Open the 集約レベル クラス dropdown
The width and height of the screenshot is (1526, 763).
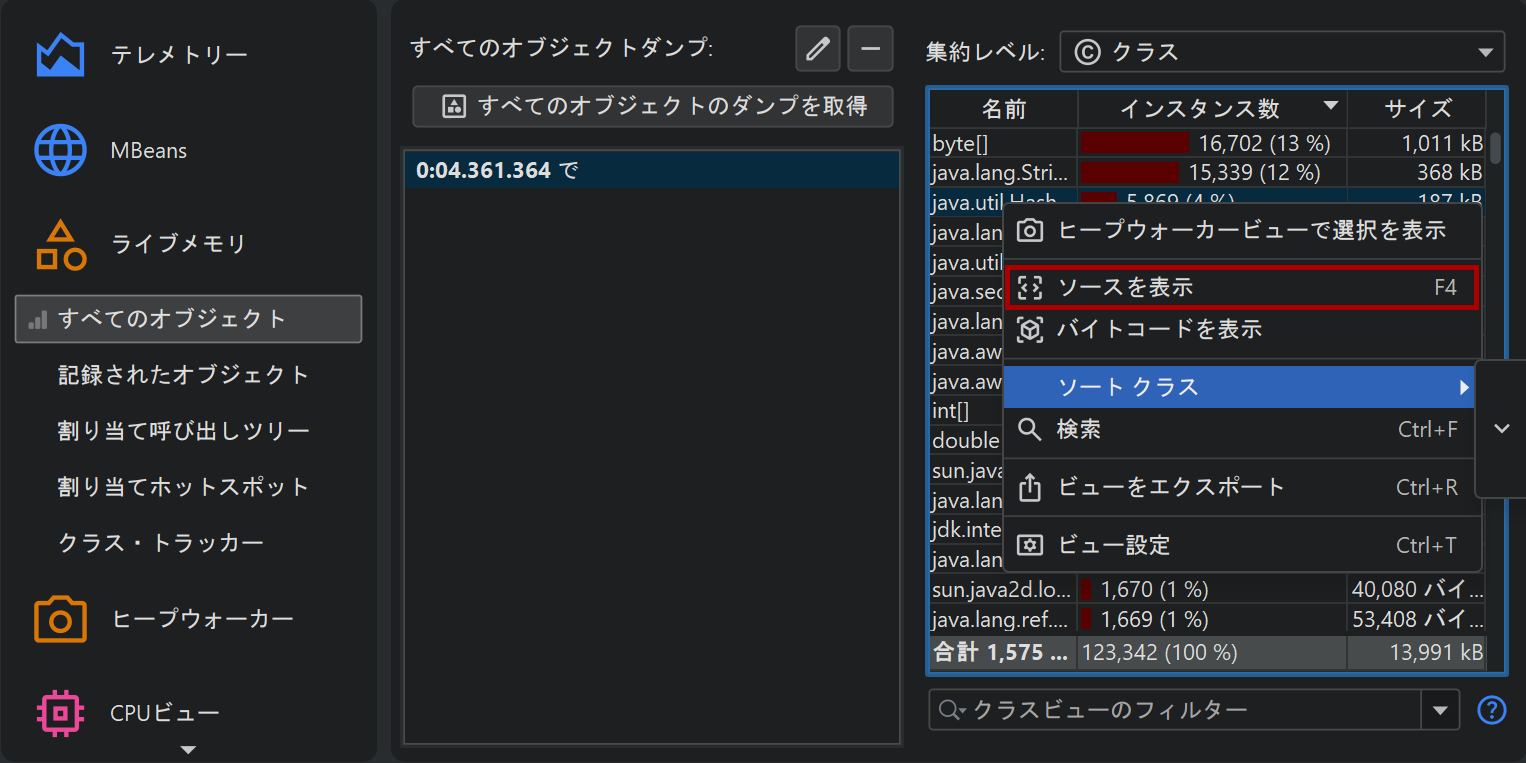tap(1281, 52)
